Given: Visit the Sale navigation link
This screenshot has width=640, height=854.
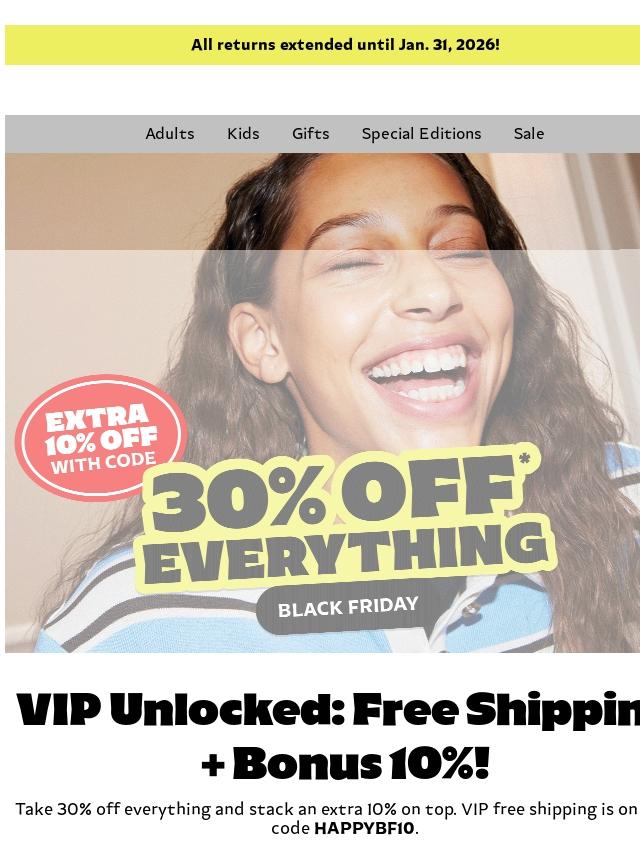Looking at the screenshot, I should point(528,133).
